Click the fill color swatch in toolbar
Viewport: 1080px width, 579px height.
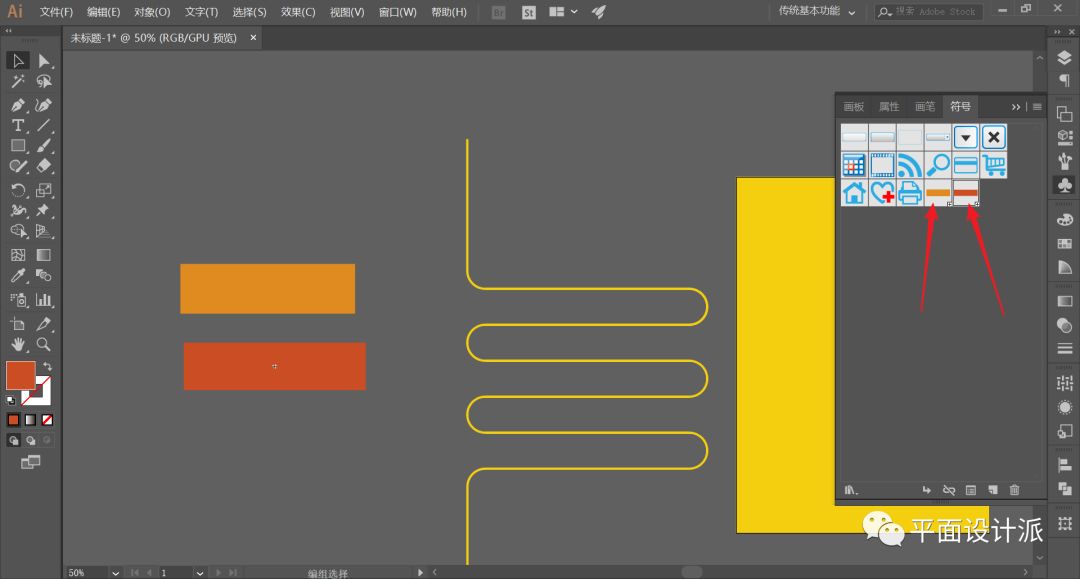[20, 375]
